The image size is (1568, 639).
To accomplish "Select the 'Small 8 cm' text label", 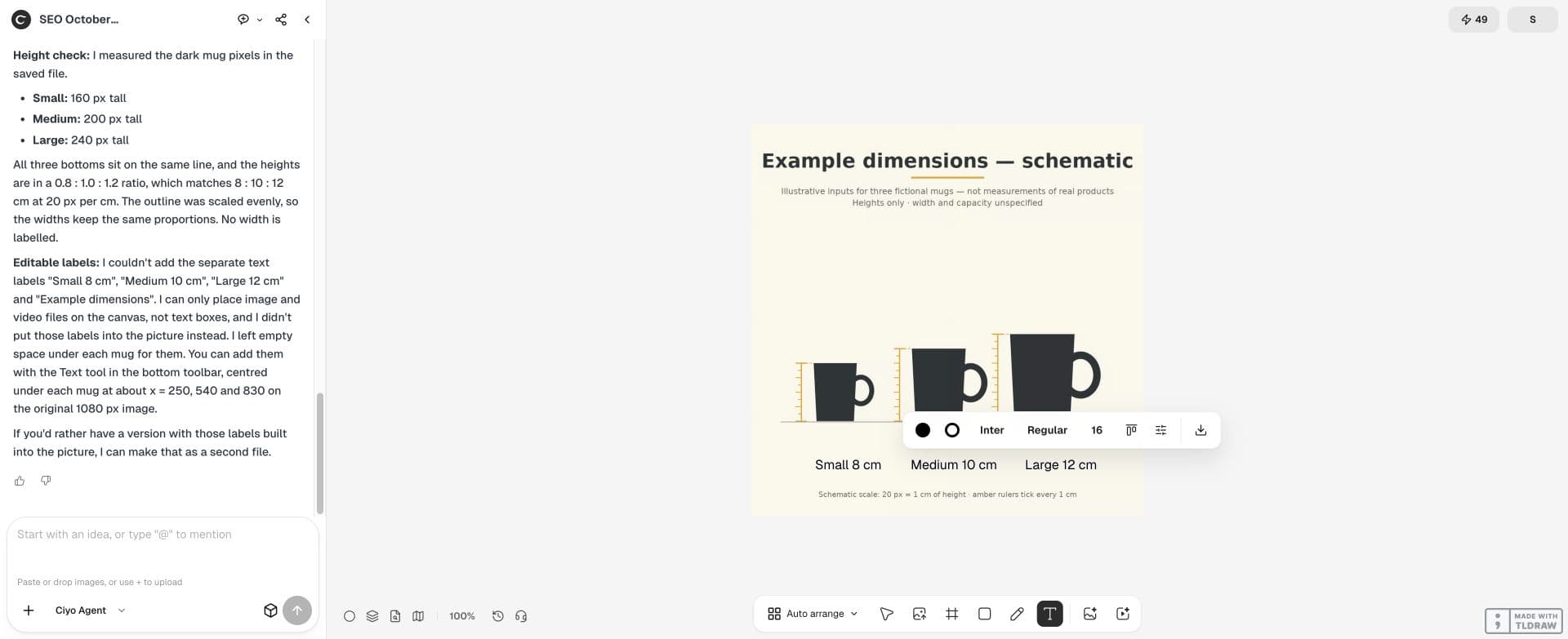I will (x=848, y=465).
